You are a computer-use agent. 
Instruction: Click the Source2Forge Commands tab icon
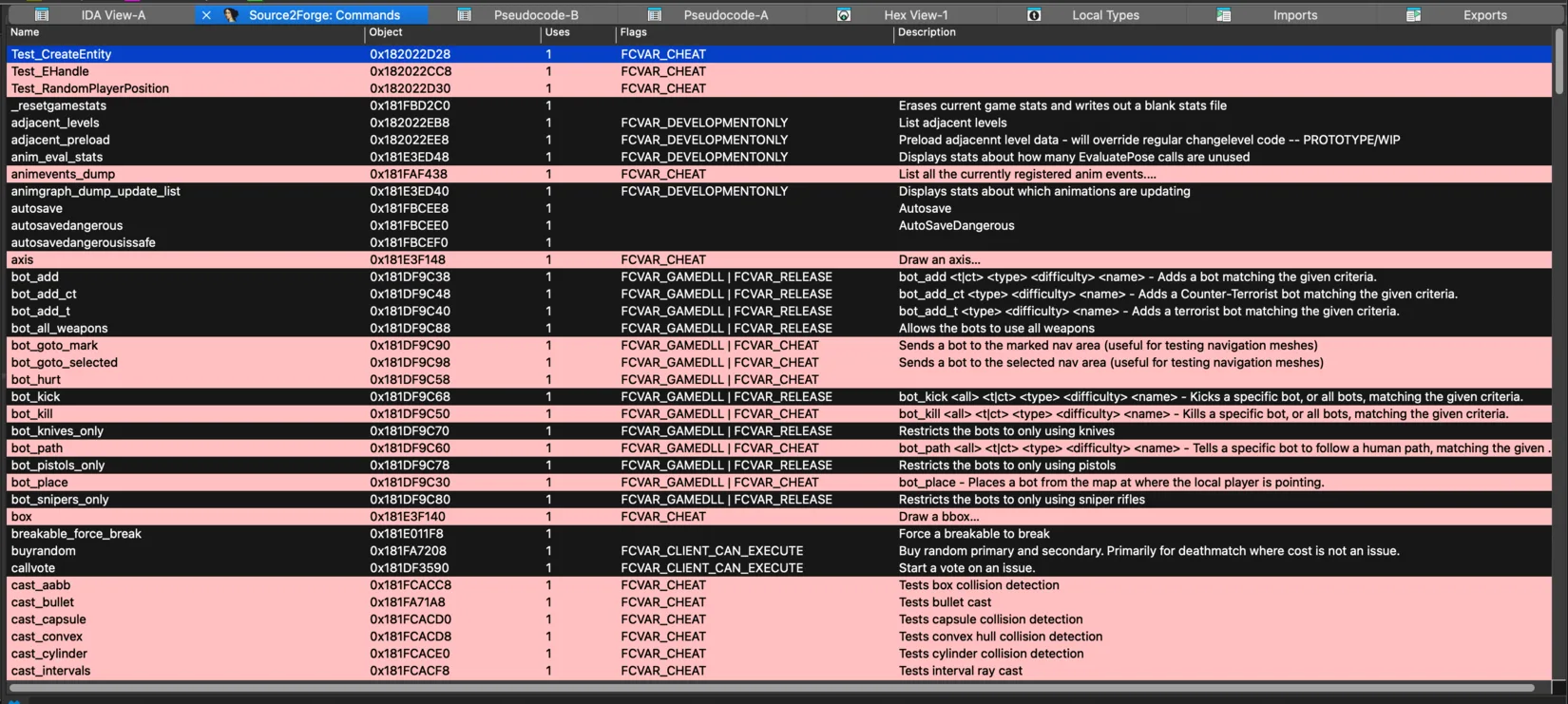[x=231, y=14]
